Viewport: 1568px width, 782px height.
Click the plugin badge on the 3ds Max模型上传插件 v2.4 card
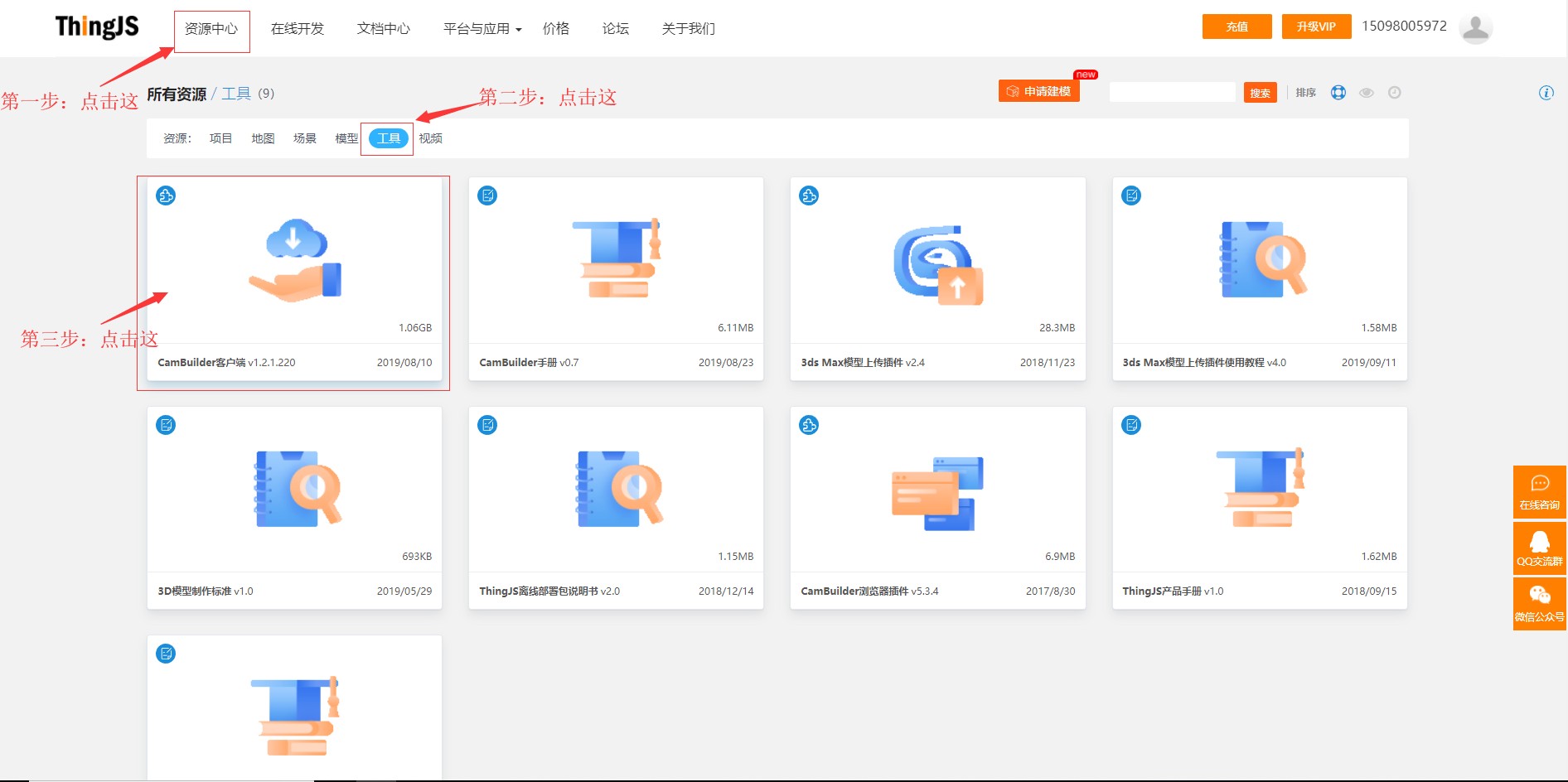809,195
